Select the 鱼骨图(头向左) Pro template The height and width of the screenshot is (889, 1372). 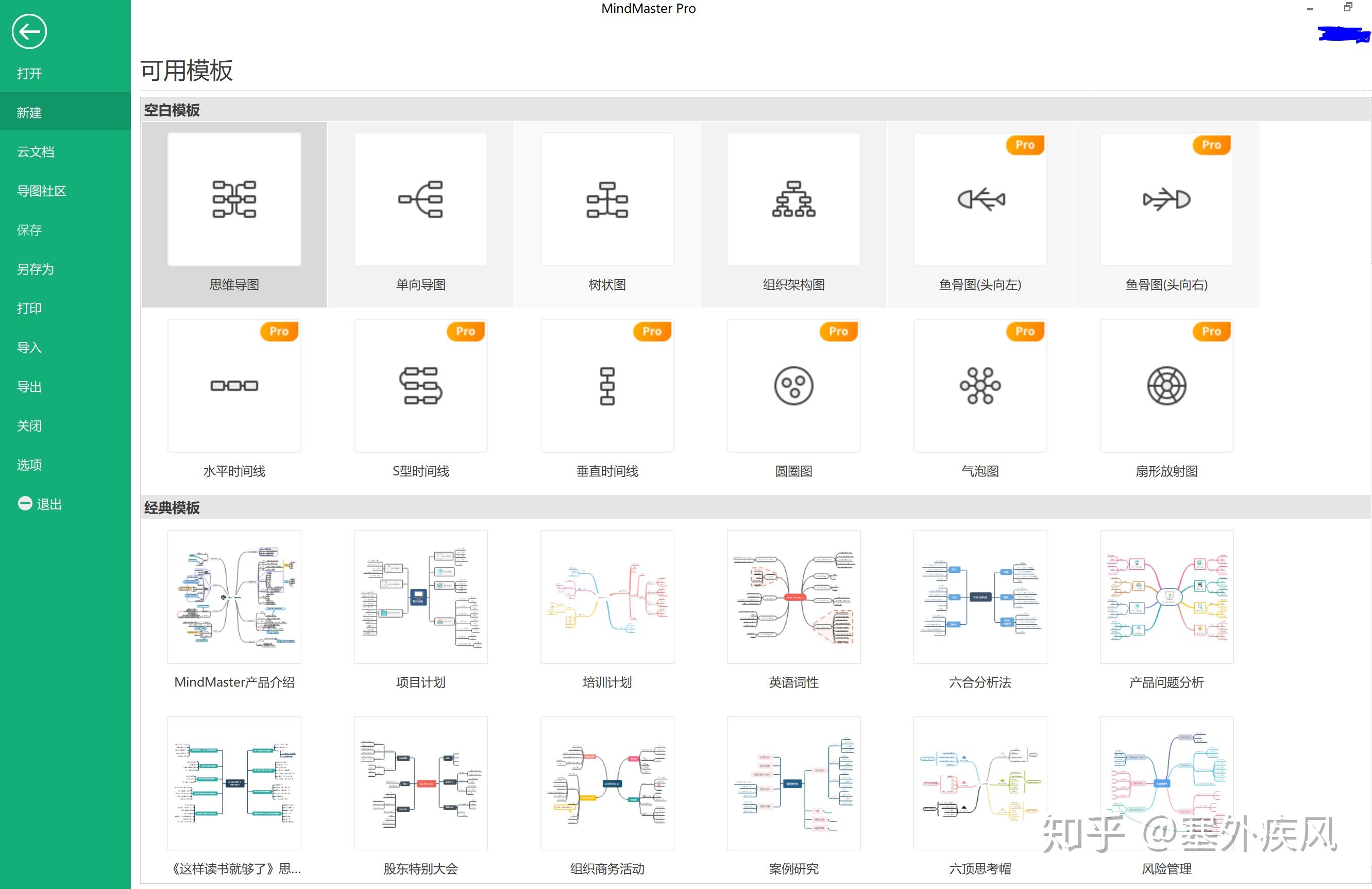980,199
